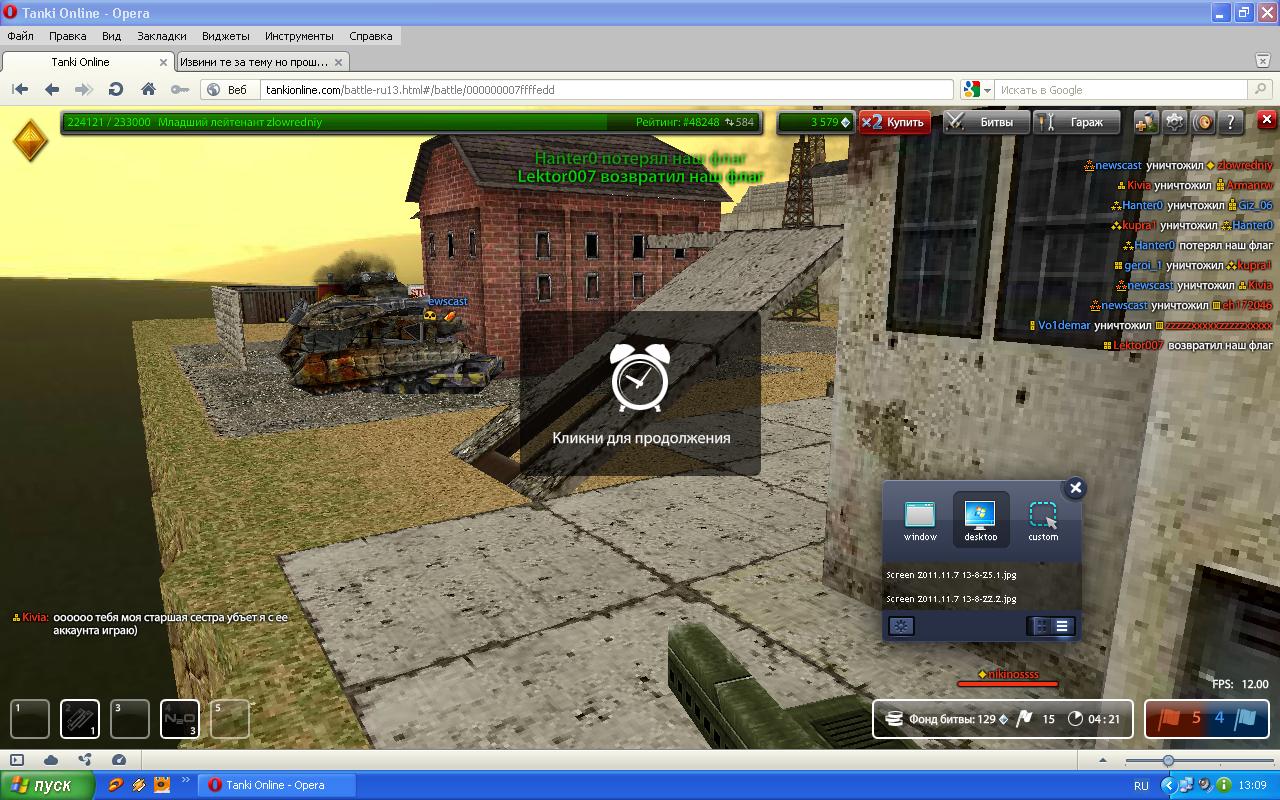Open the Виджеты menu

click(225, 36)
